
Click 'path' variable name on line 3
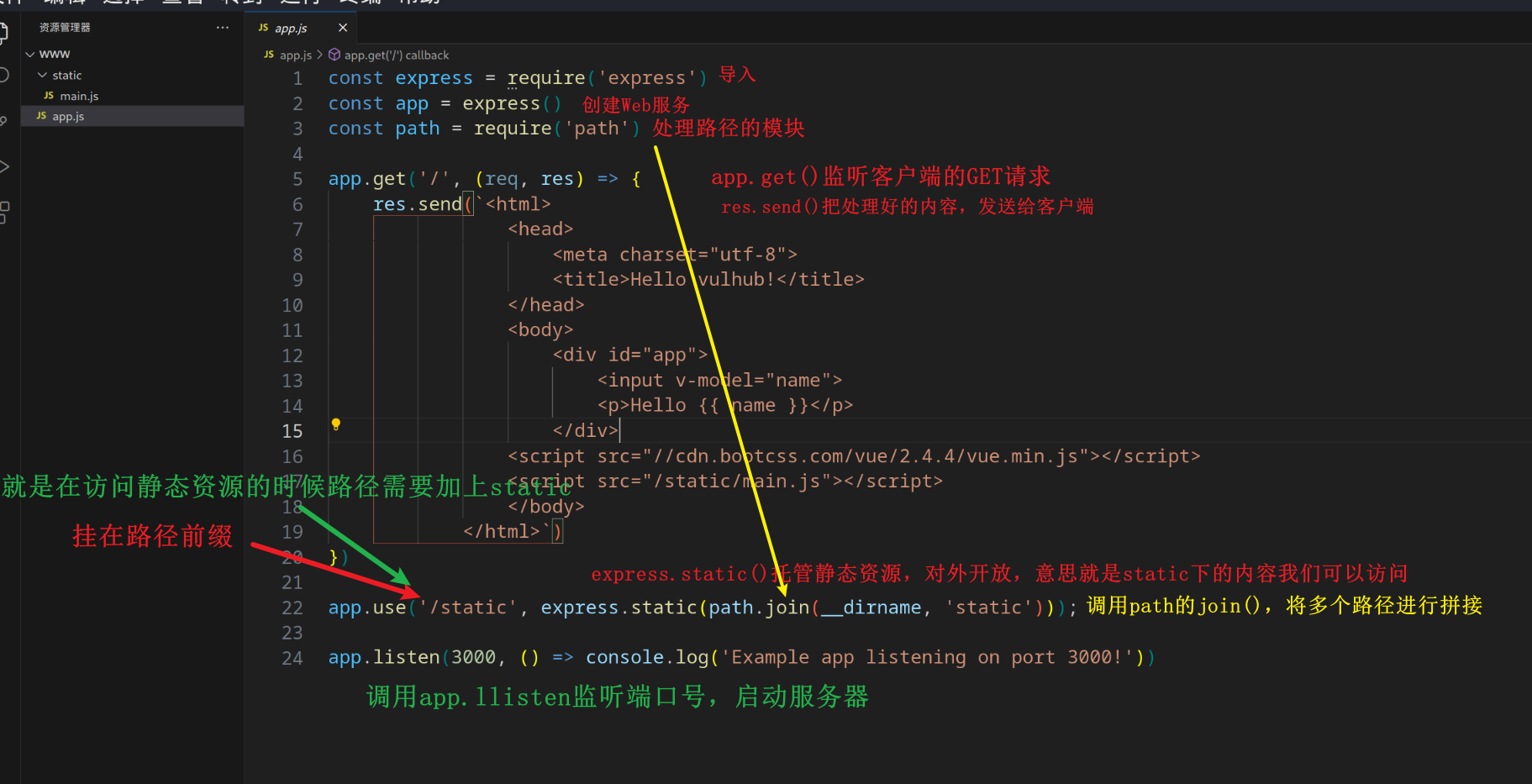418,129
